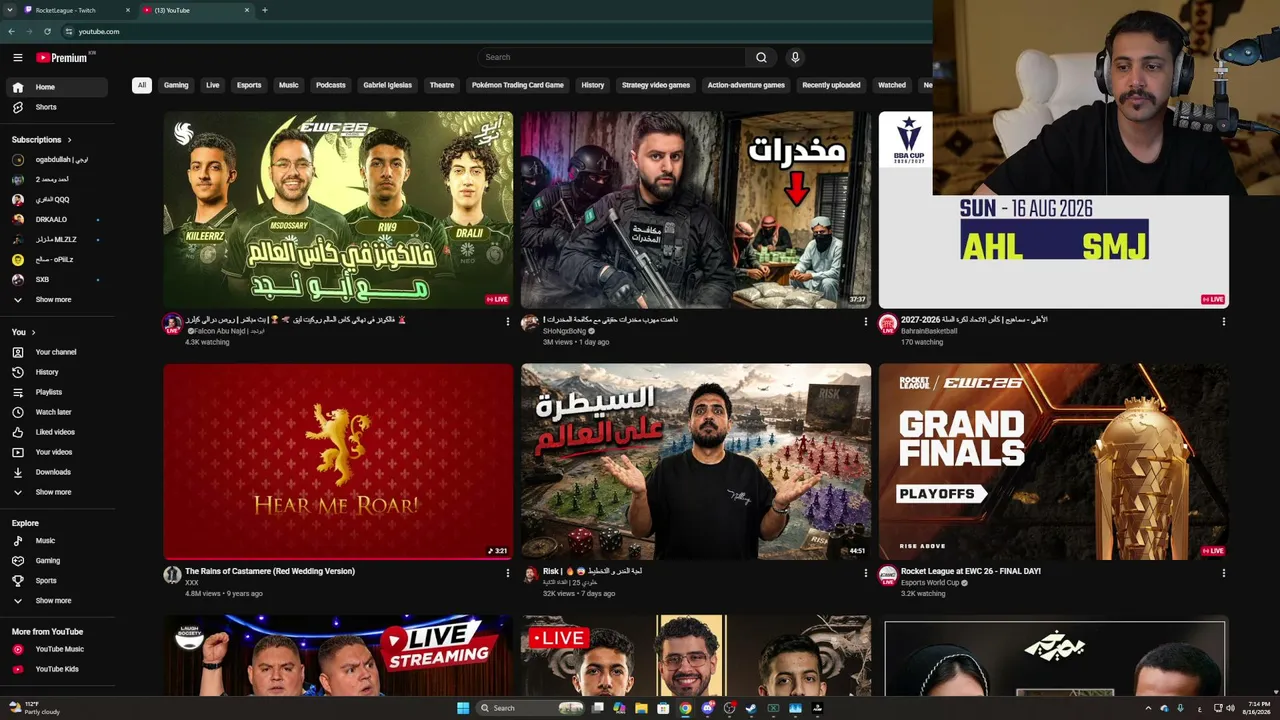Open Your channel in the sidebar
This screenshot has height=720, width=1280.
click(56, 352)
